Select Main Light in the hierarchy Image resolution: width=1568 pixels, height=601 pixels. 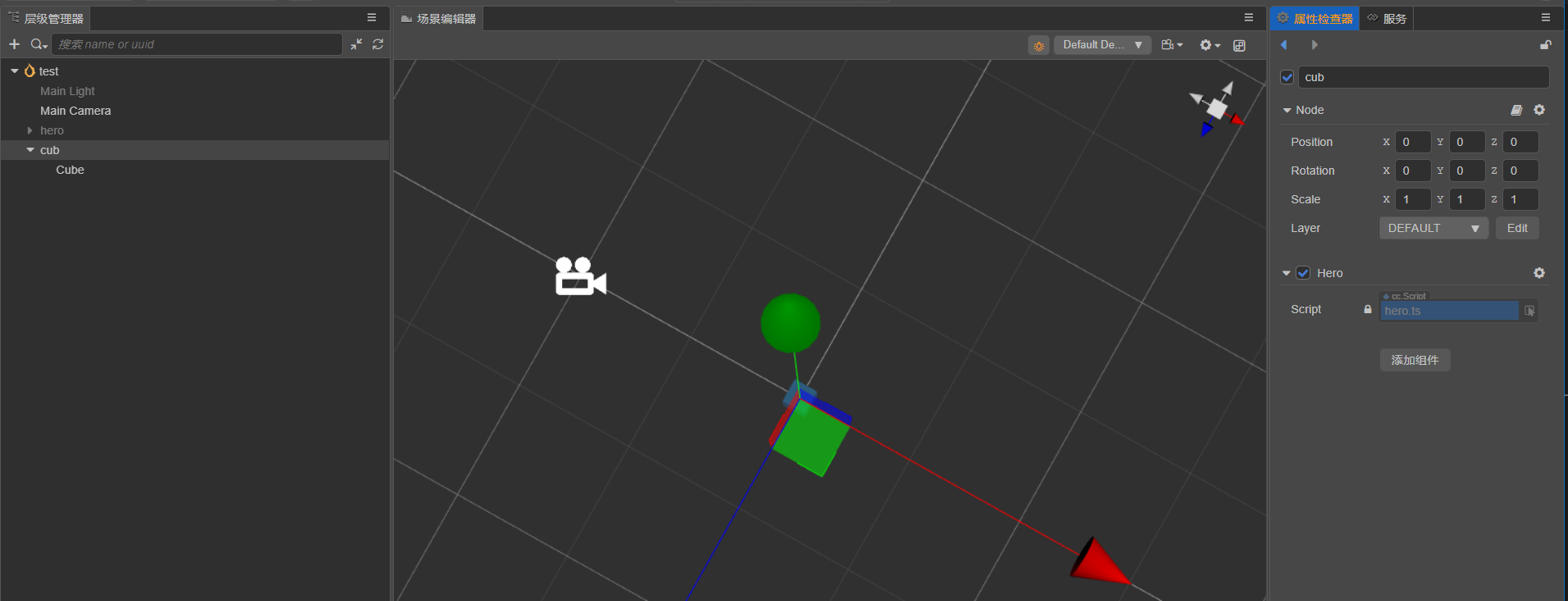click(67, 91)
